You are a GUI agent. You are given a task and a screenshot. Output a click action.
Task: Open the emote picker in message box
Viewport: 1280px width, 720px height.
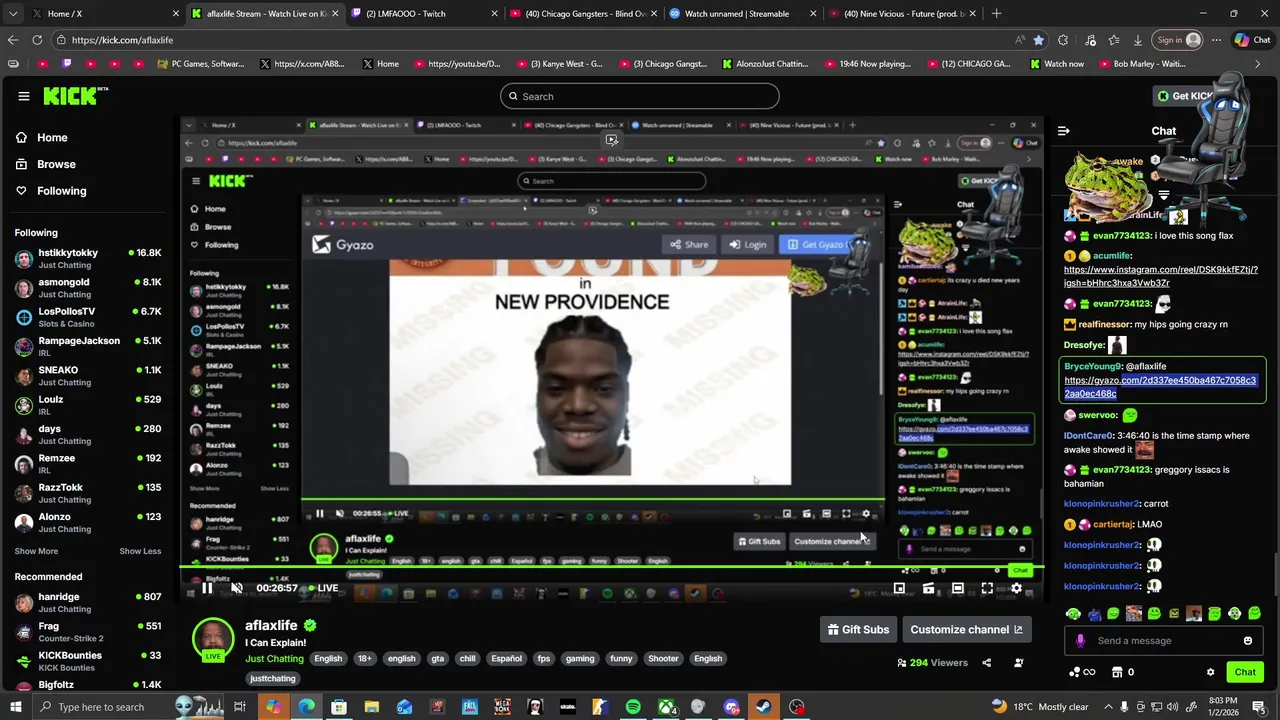pyautogui.click(x=1247, y=641)
